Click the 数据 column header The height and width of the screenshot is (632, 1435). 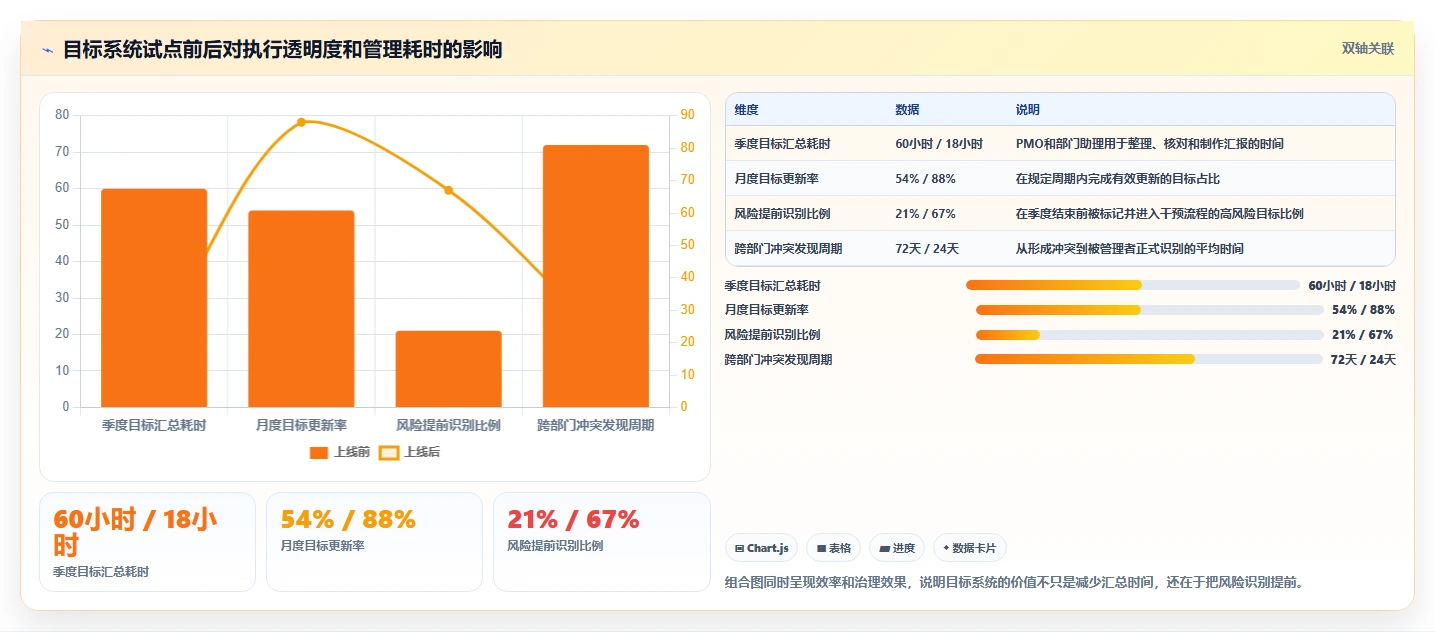(907, 110)
